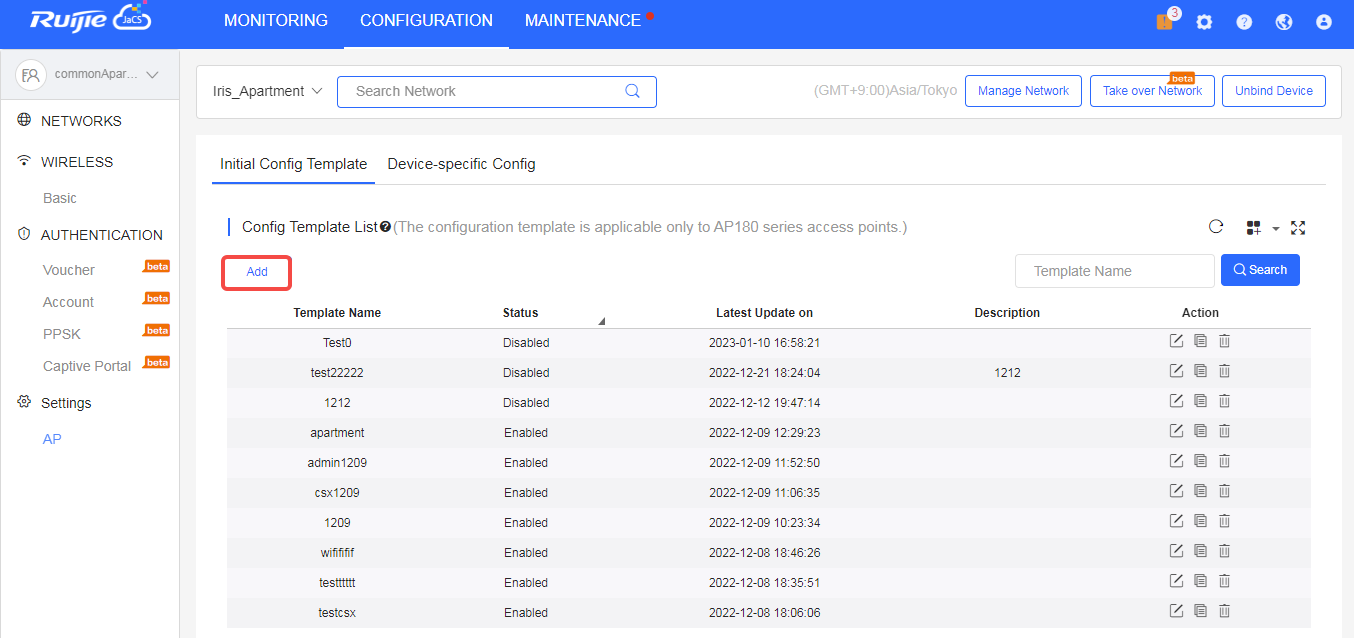Click the Take over Network button
Viewport: 1354px width, 638px height.
[1152, 90]
